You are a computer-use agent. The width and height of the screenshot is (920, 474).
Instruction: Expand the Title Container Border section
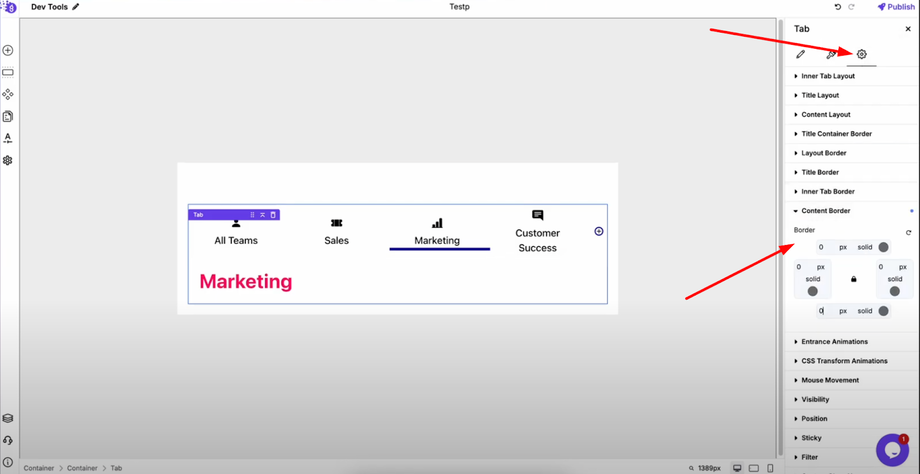tap(853, 134)
